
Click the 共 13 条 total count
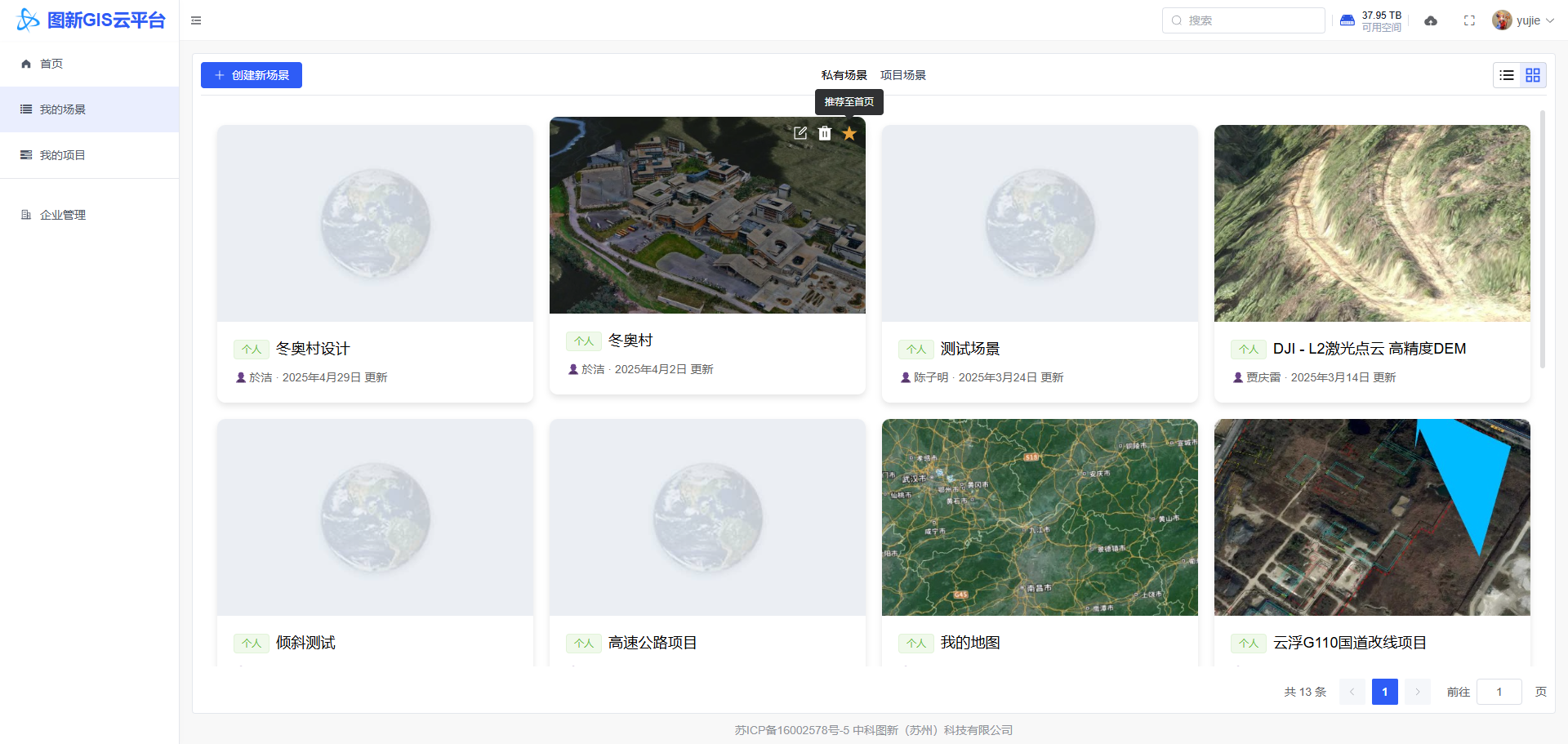1305,692
